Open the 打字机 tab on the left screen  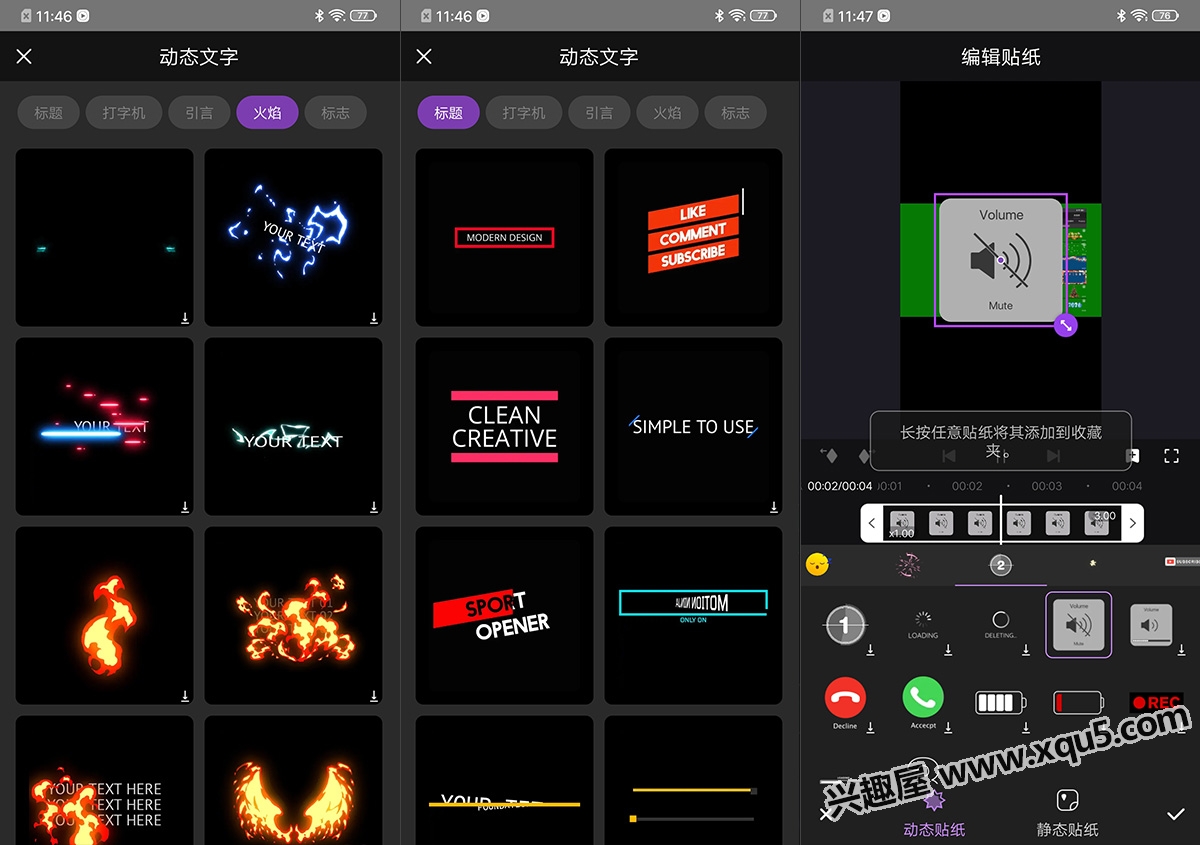124,113
